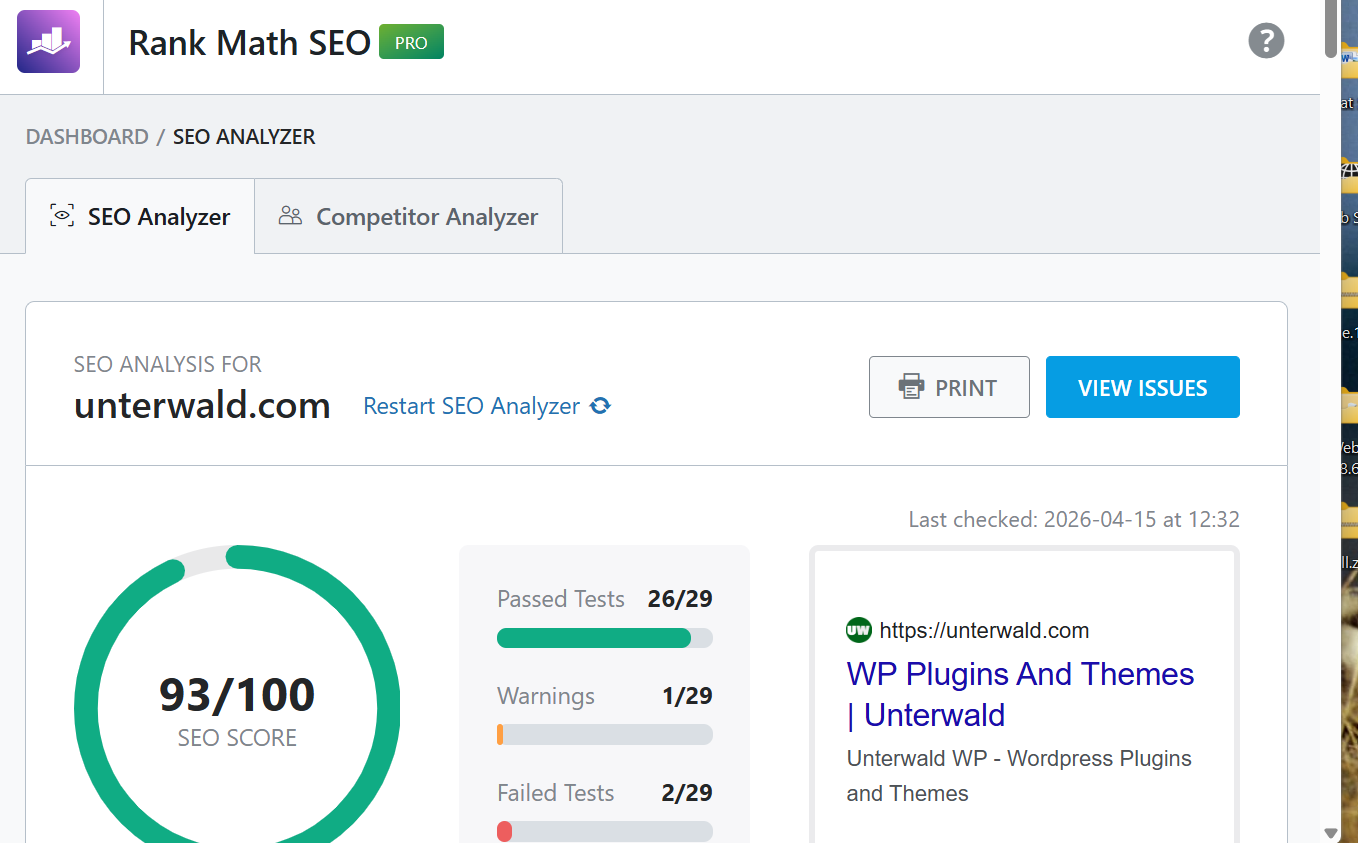The height and width of the screenshot is (843, 1358).
Task: Open the help question mark icon
Action: (1266, 41)
